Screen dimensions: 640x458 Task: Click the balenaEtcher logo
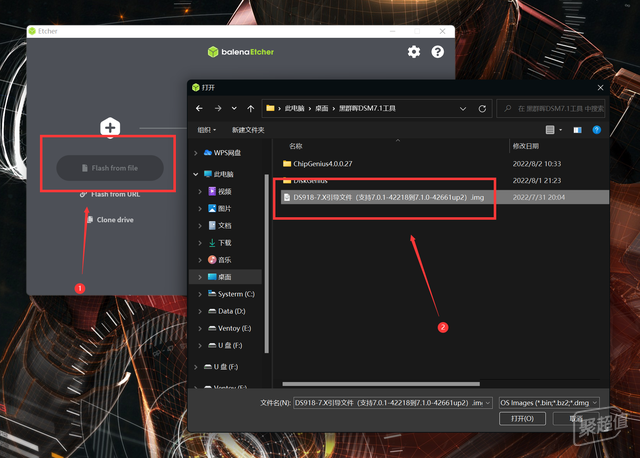(x=241, y=52)
